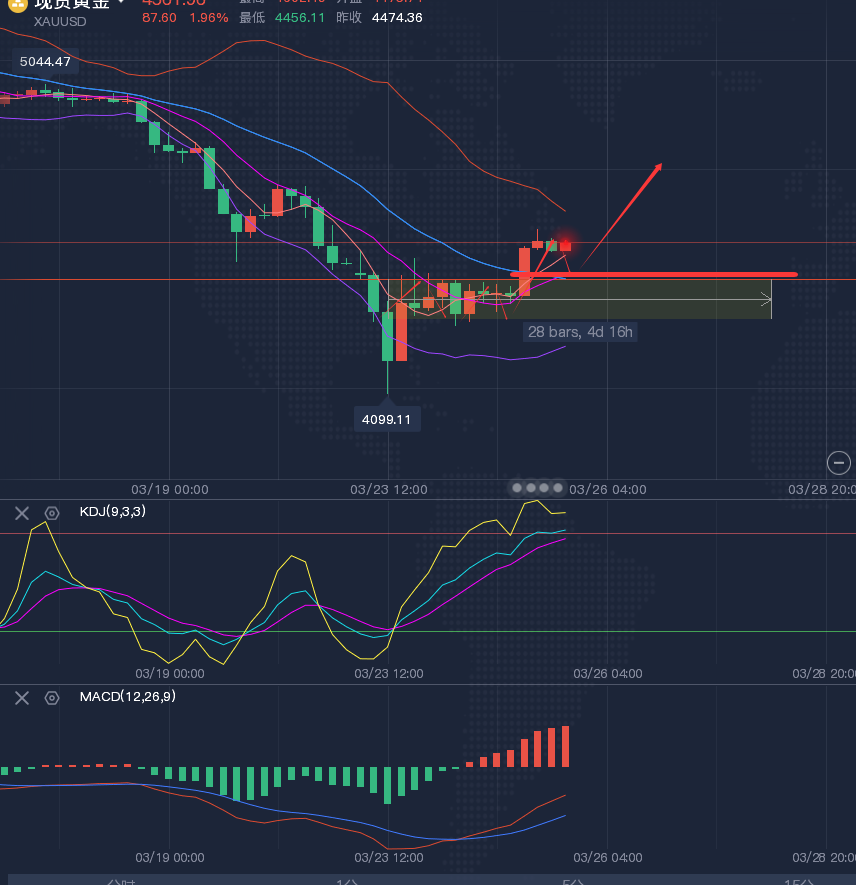Remove the KDJ(9,3,3) indicator with its X icon
This screenshot has height=885, width=856.
21,513
